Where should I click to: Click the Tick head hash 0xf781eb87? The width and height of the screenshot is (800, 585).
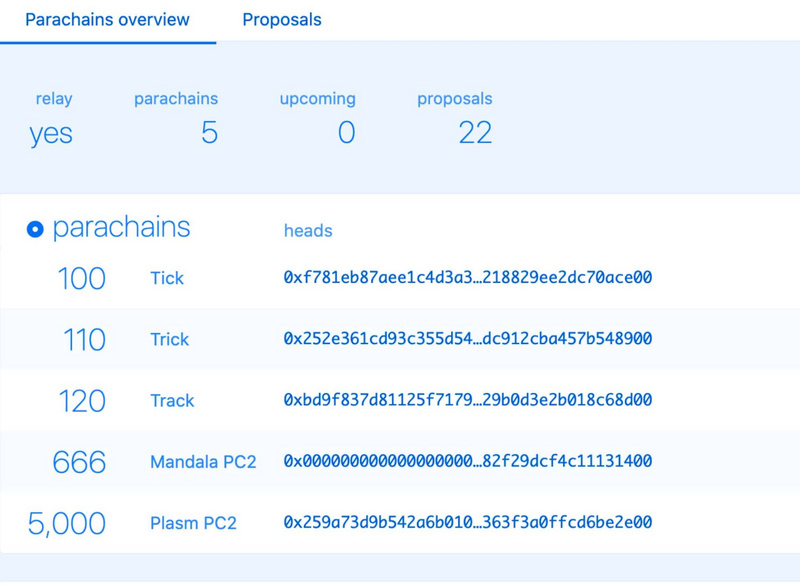click(468, 278)
